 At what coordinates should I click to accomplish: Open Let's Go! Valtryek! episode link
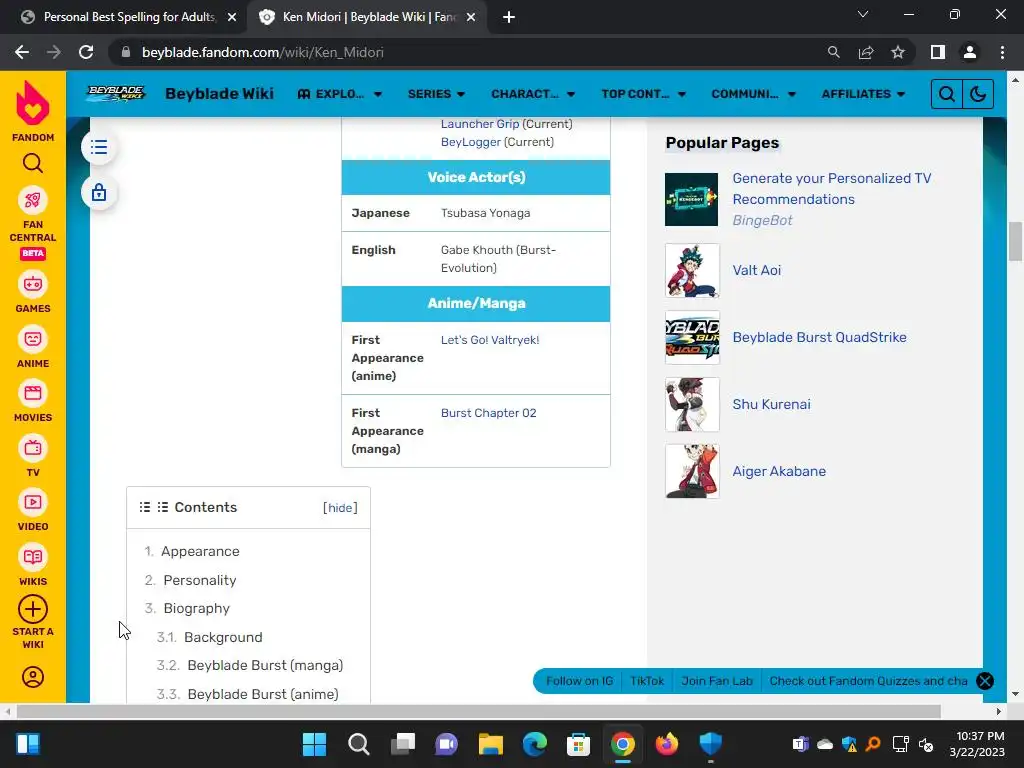point(490,340)
